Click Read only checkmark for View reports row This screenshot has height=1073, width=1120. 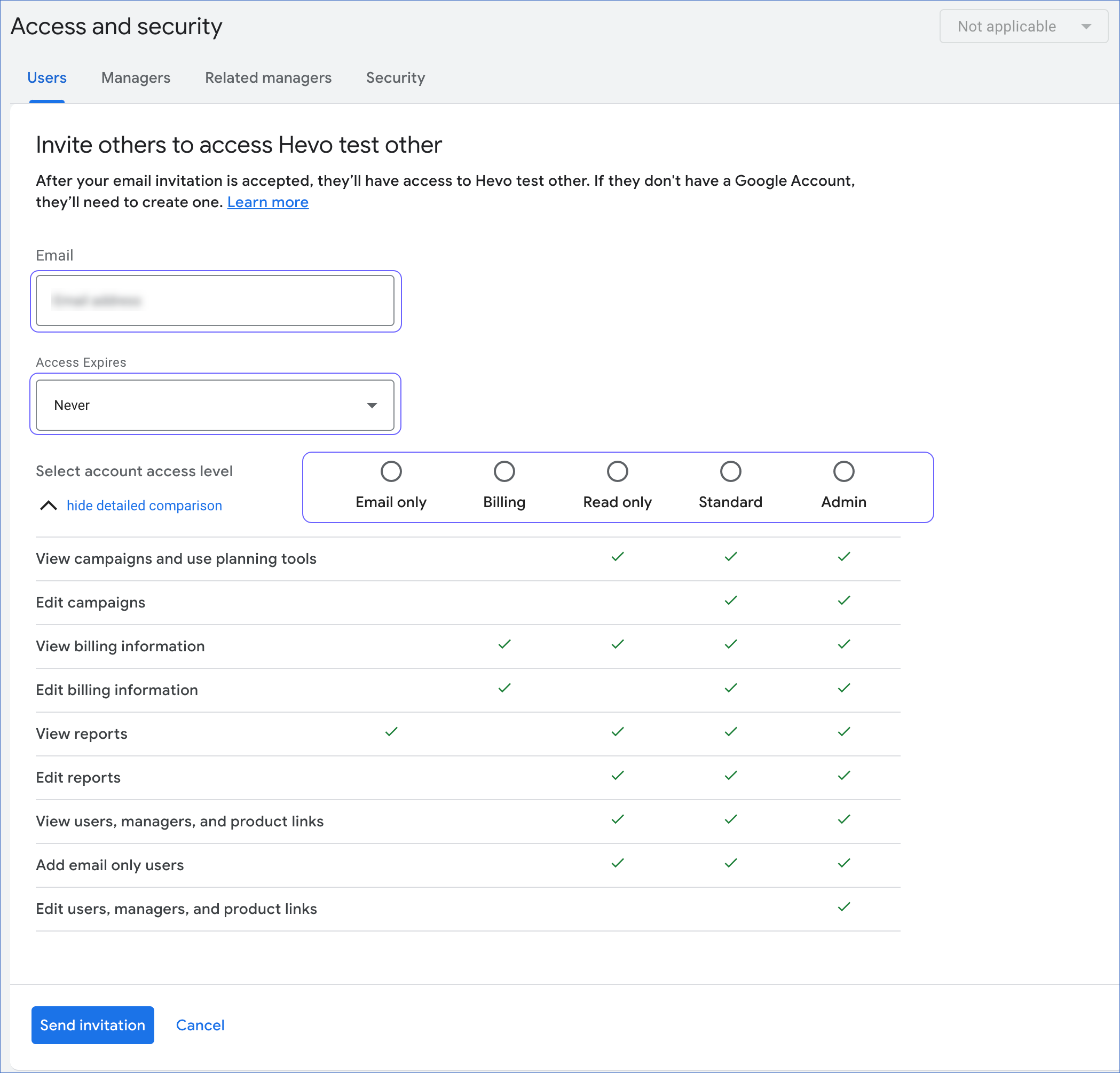pyautogui.click(x=617, y=731)
